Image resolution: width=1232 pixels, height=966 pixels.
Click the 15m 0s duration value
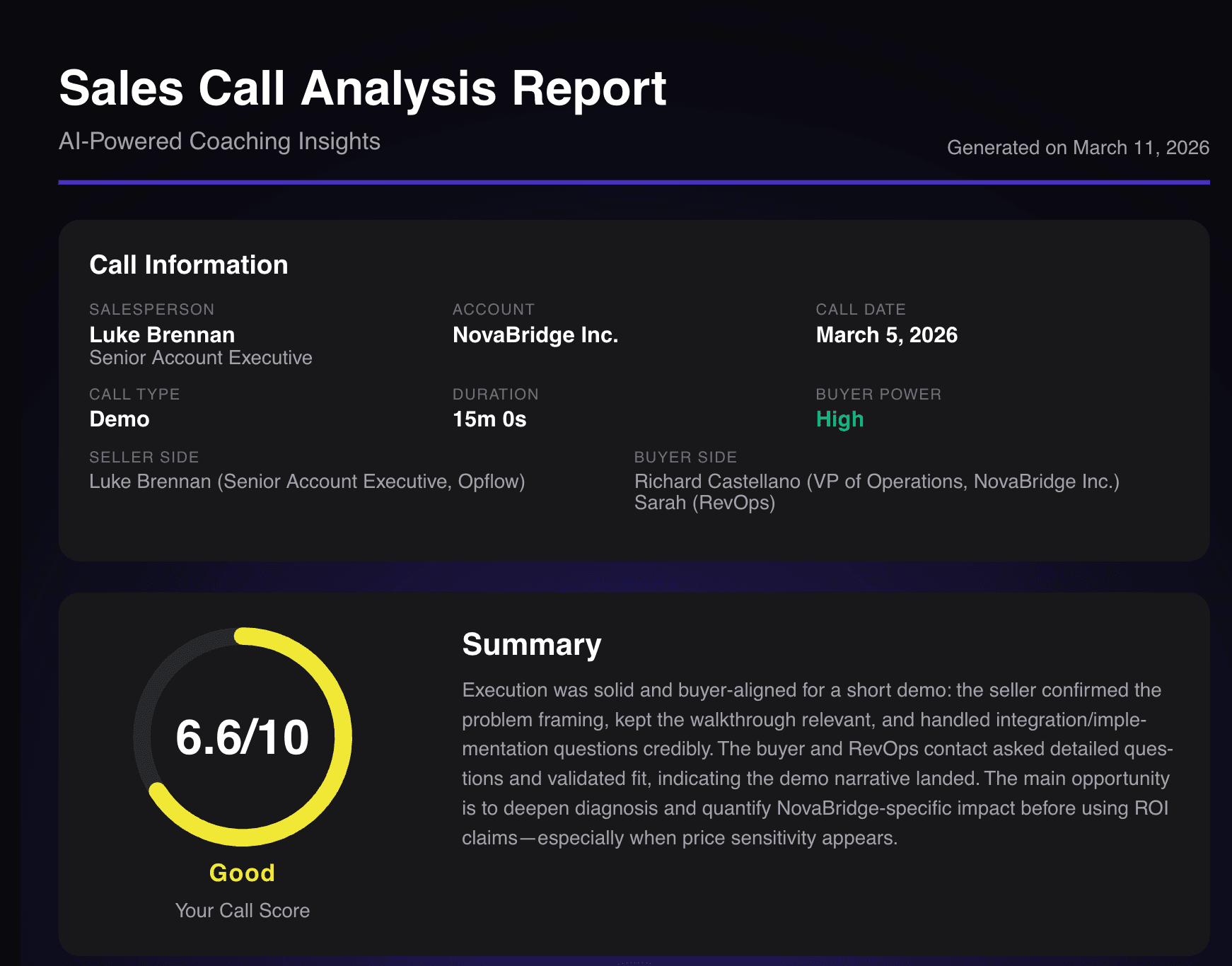coord(490,419)
